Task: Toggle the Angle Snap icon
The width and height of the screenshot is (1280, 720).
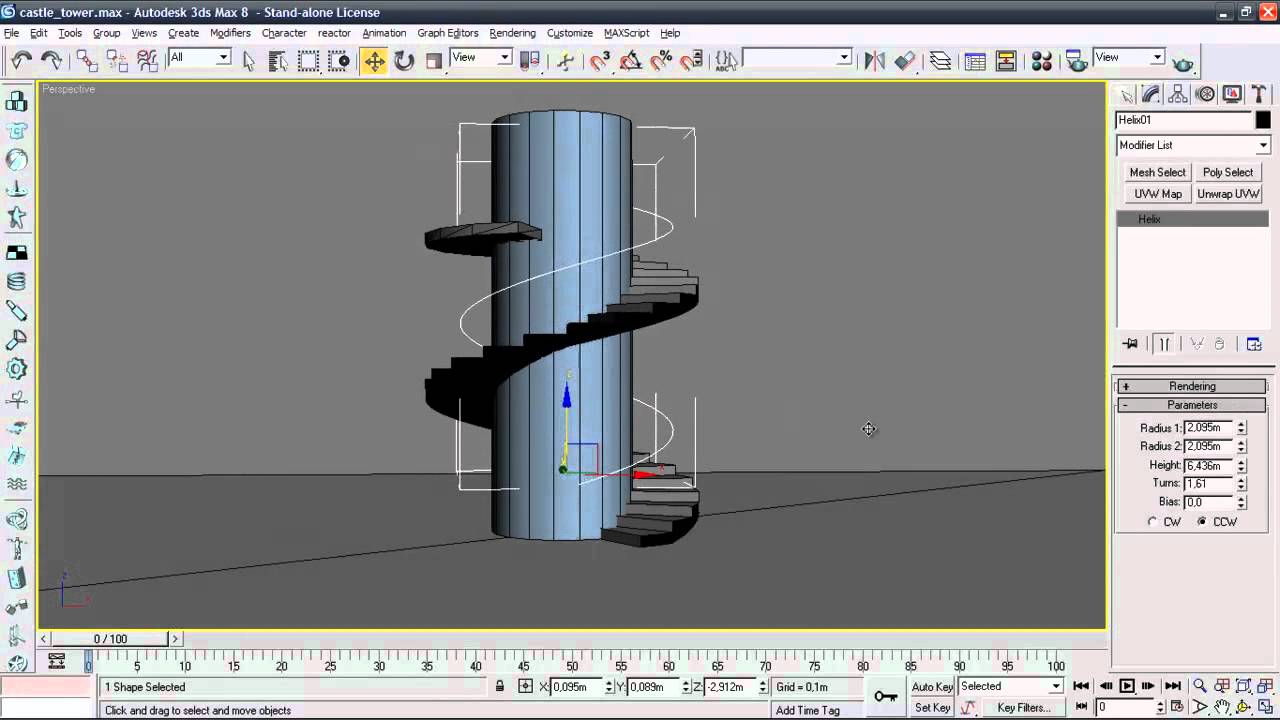Action: pyautogui.click(x=631, y=61)
